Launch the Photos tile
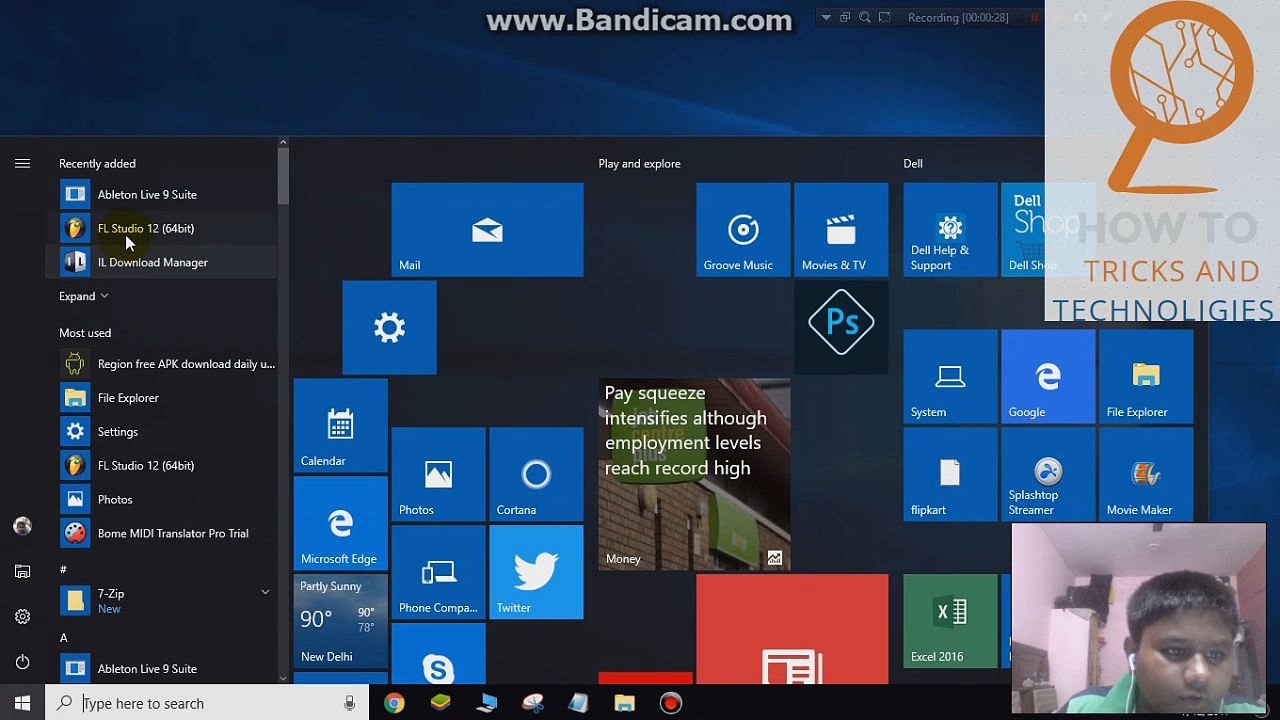The width and height of the screenshot is (1280, 720). pyautogui.click(x=438, y=474)
